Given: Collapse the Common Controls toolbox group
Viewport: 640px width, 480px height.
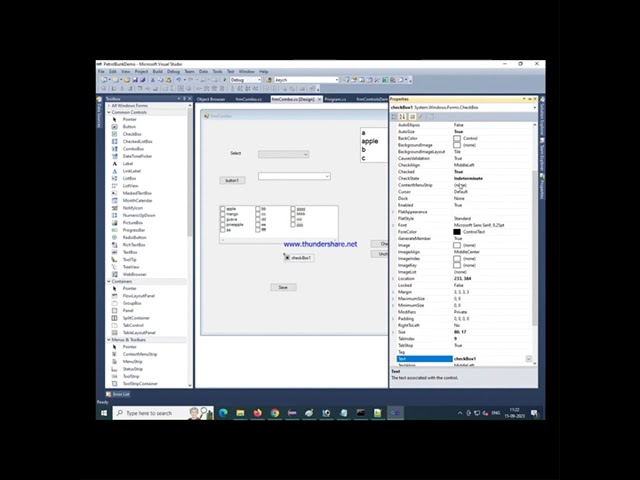Looking at the screenshot, I should pyautogui.click(x=109, y=112).
